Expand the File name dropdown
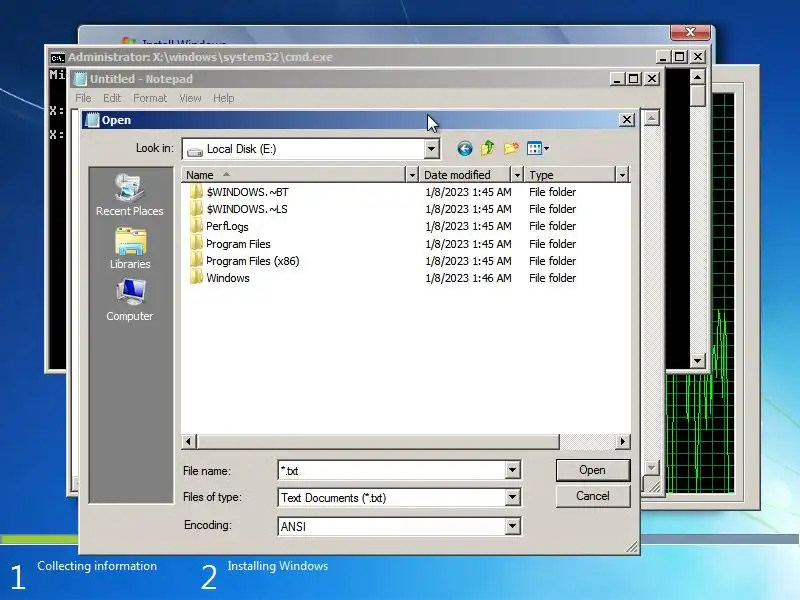The width and height of the screenshot is (800, 600). coord(512,470)
